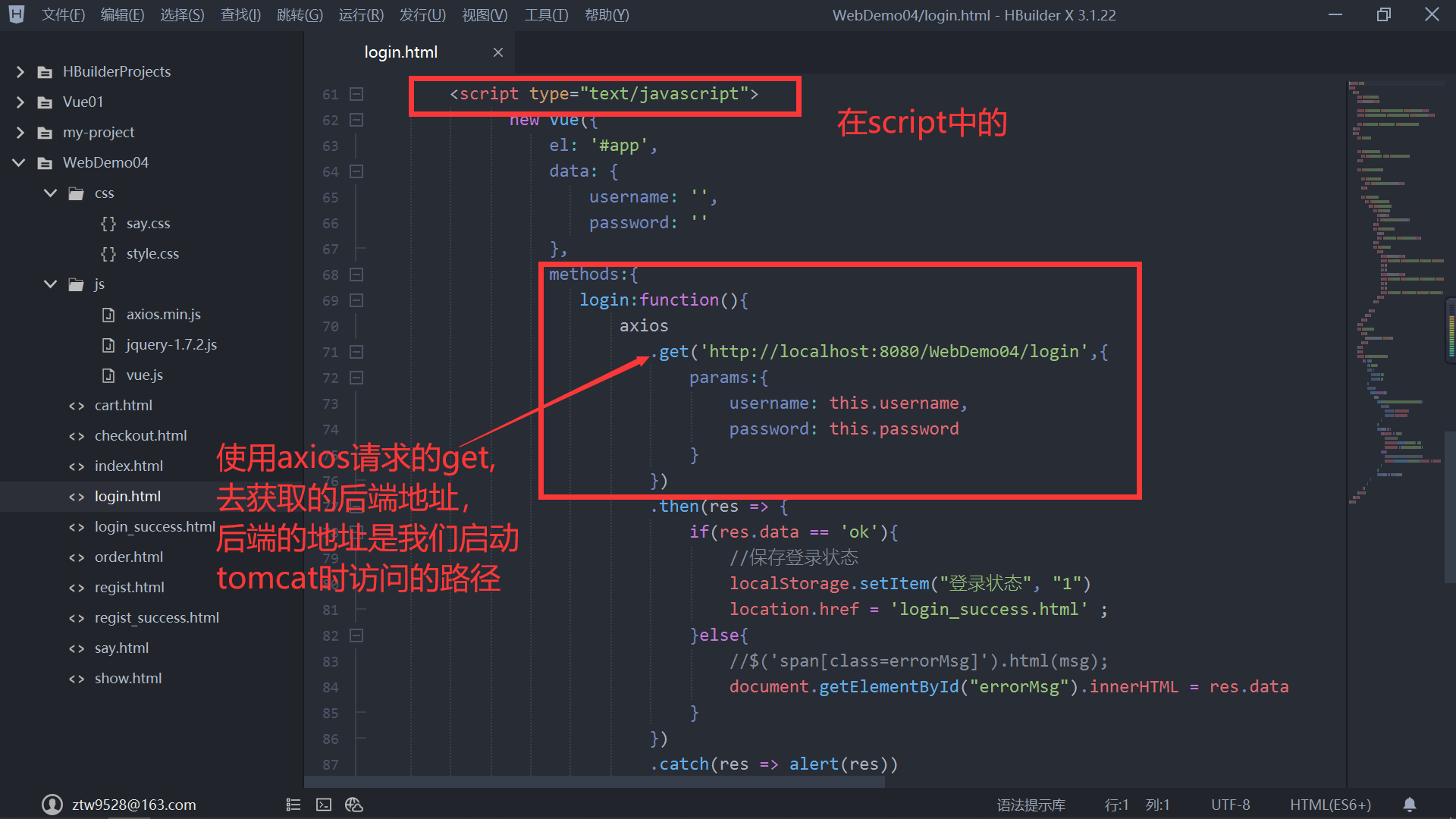Open the 视图(V) menu

tap(485, 15)
